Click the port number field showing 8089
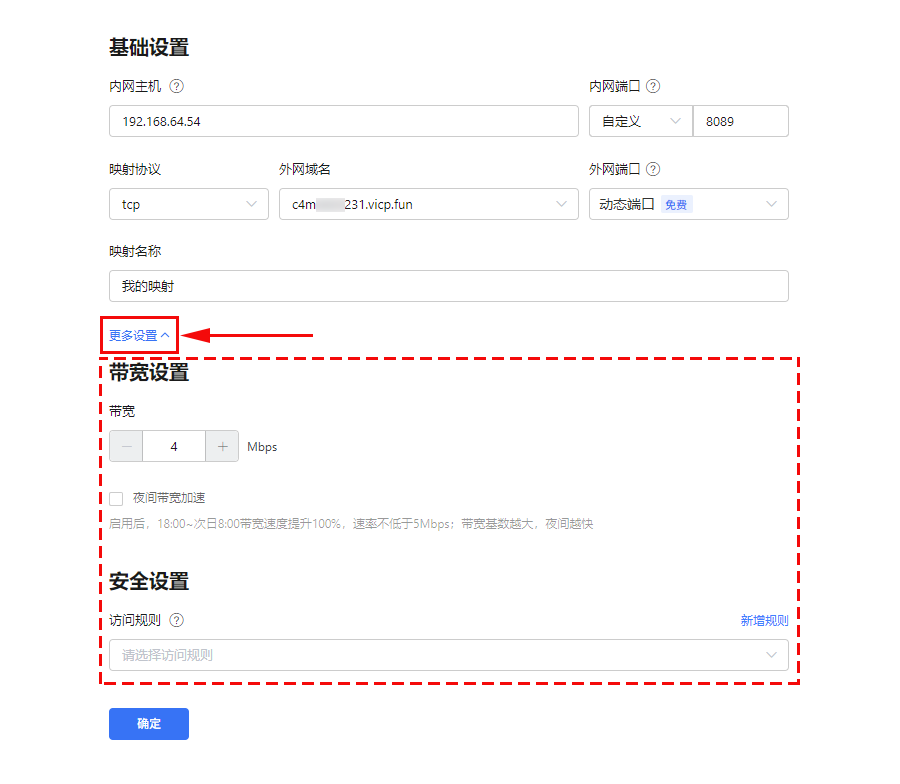900x784 pixels. click(x=740, y=121)
